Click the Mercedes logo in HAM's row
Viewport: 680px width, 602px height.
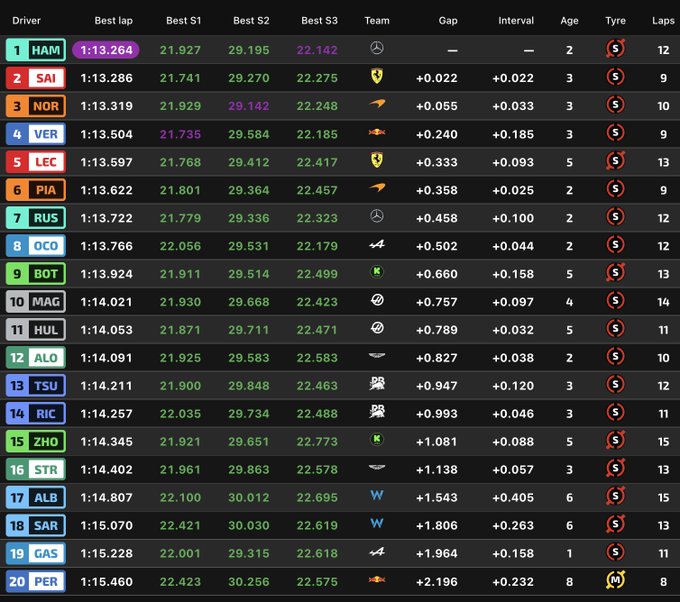[x=377, y=48]
